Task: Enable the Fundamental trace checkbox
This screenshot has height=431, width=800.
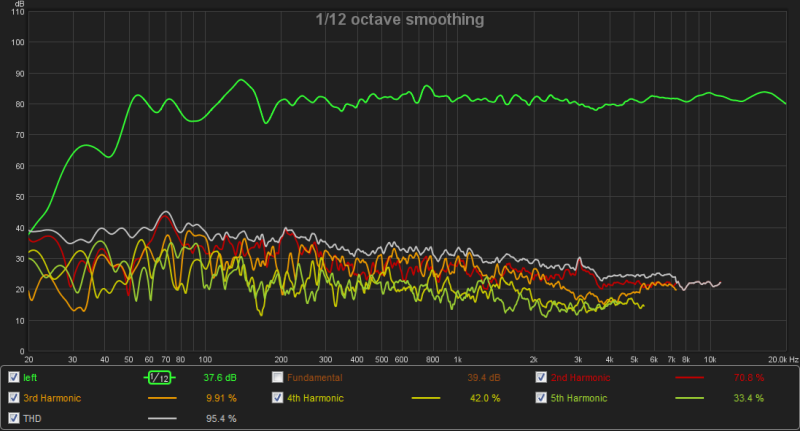Action: 278,377
